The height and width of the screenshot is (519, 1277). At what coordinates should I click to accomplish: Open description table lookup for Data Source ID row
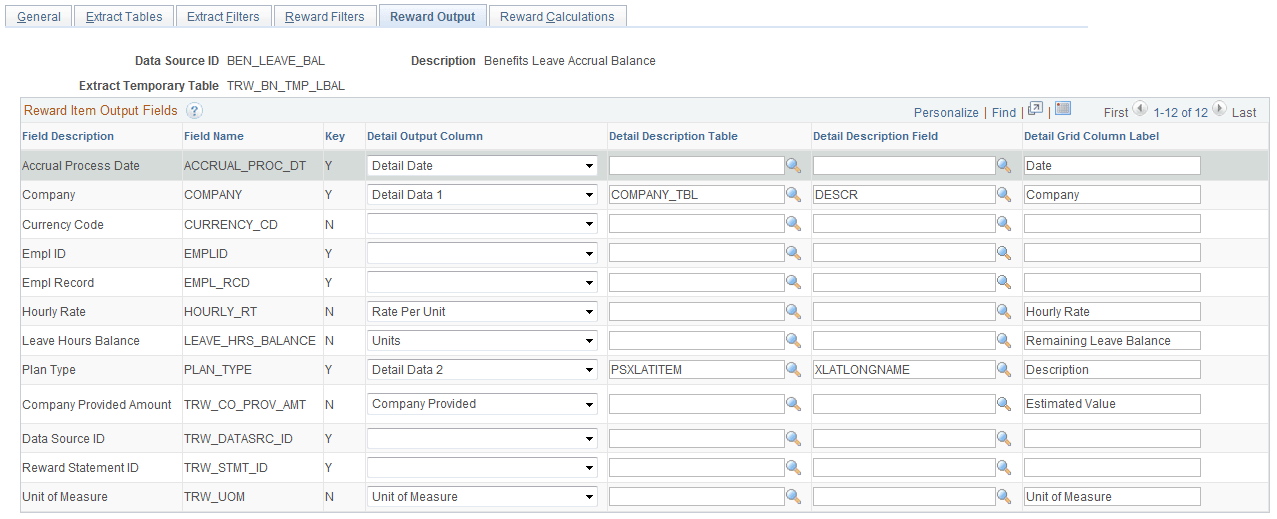tap(794, 438)
